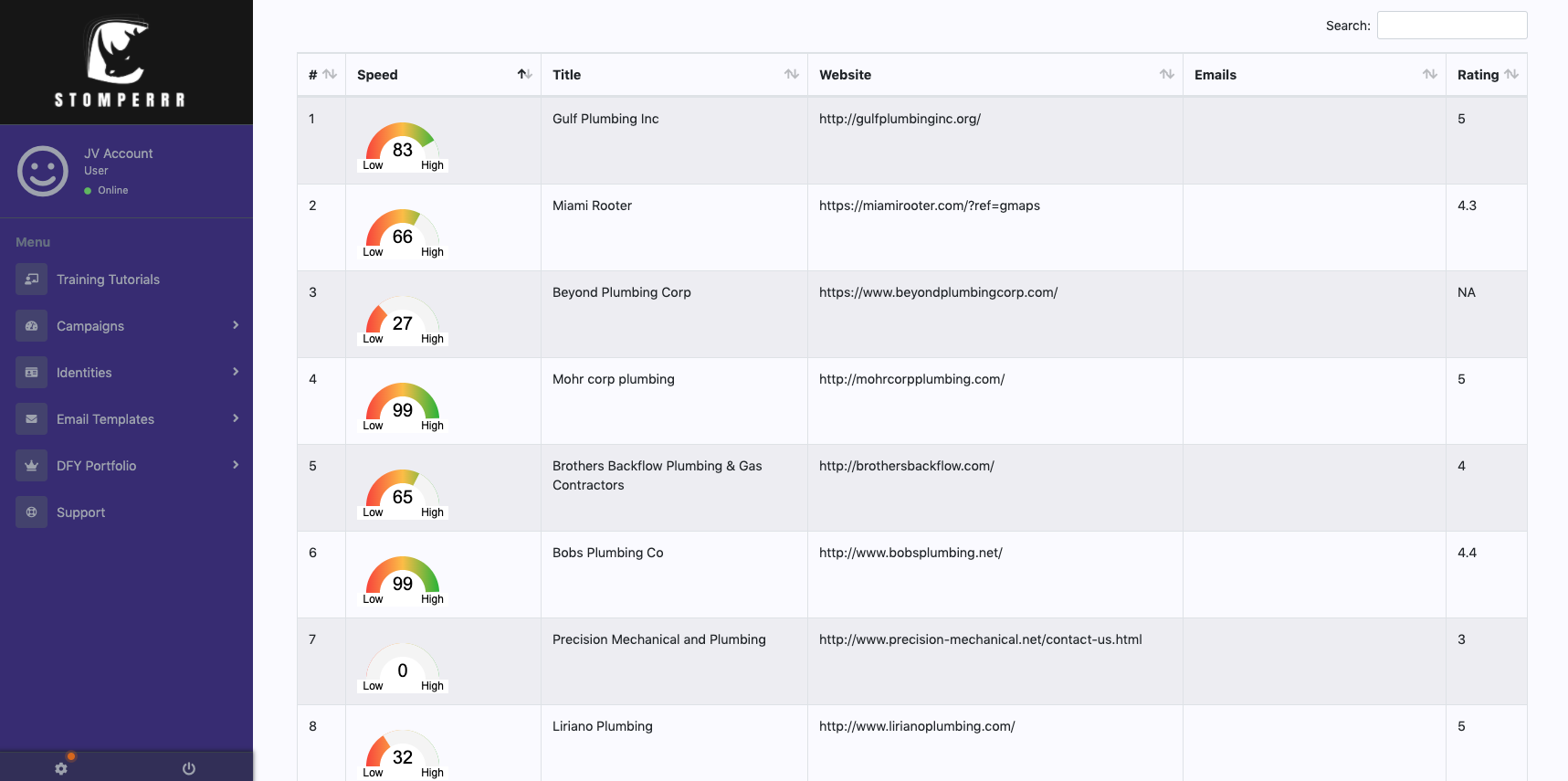Select Email Templates in the menu

point(105,419)
